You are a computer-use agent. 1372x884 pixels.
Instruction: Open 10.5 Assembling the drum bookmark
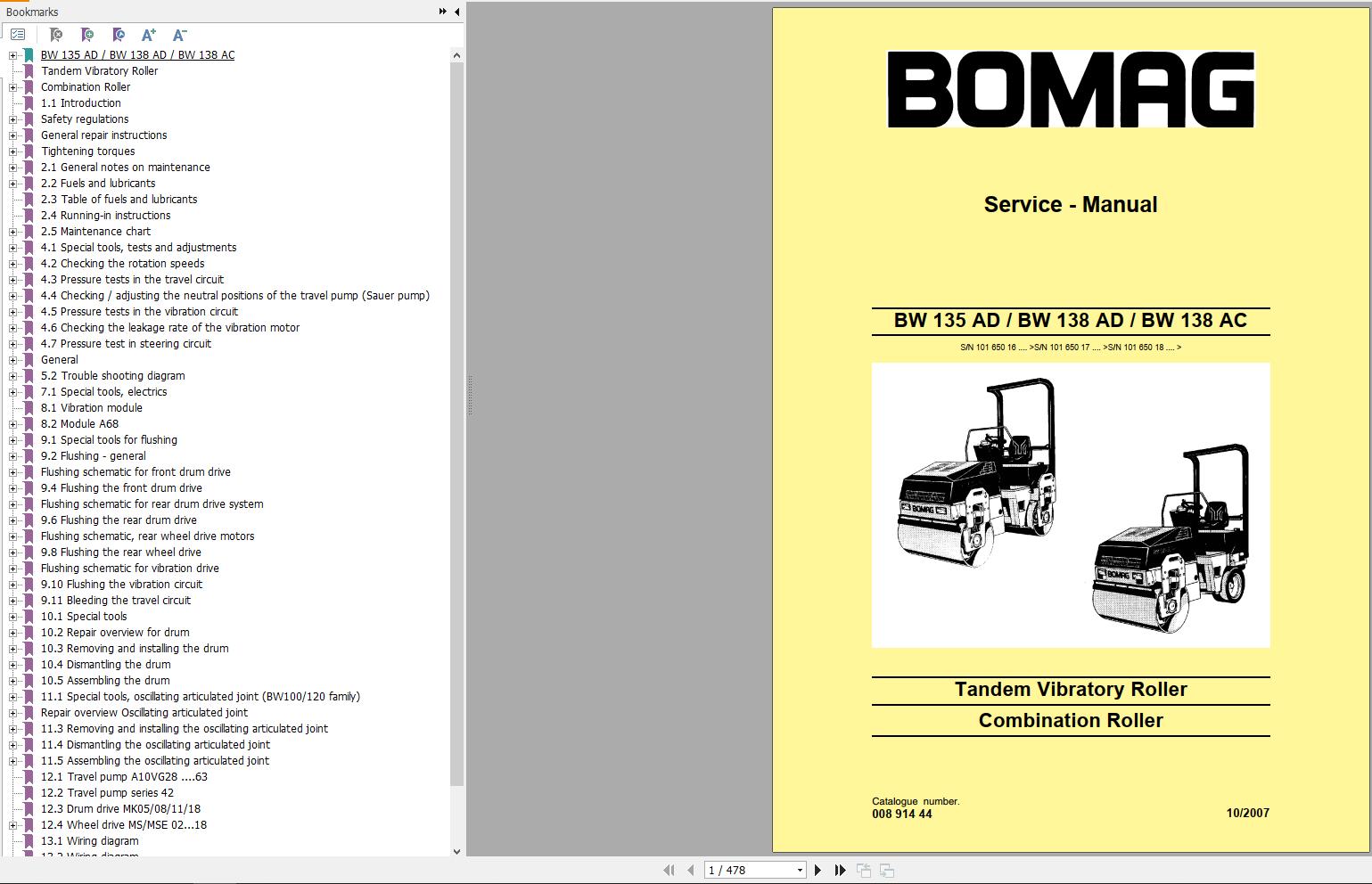[x=105, y=681]
